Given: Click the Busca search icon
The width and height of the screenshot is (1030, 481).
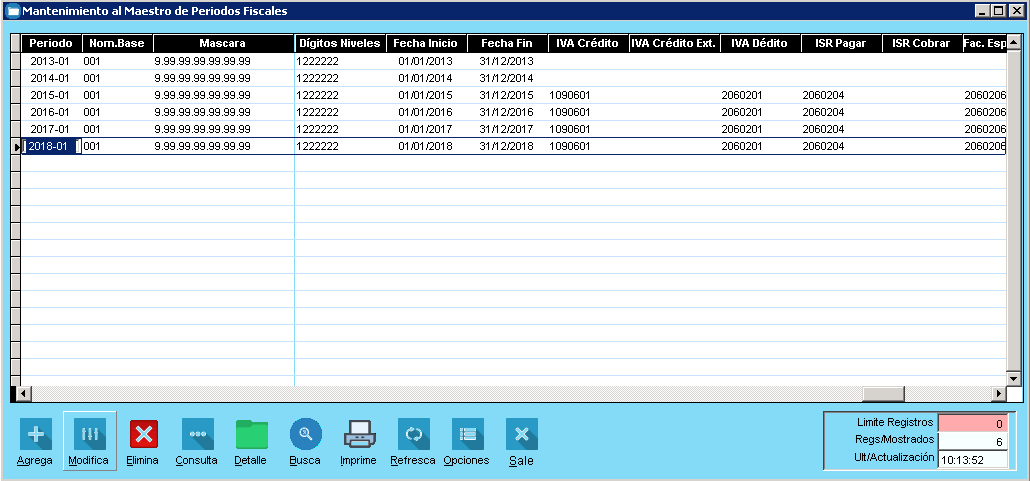Looking at the screenshot, I should point(305,435).
